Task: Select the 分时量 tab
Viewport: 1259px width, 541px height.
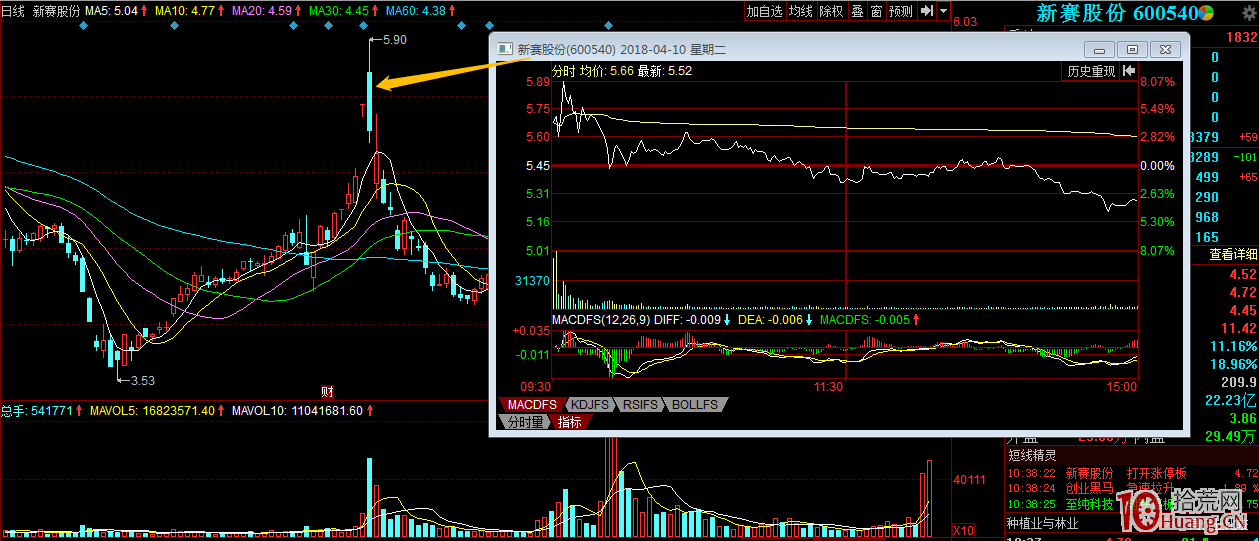Action: (x=526, y=422)
